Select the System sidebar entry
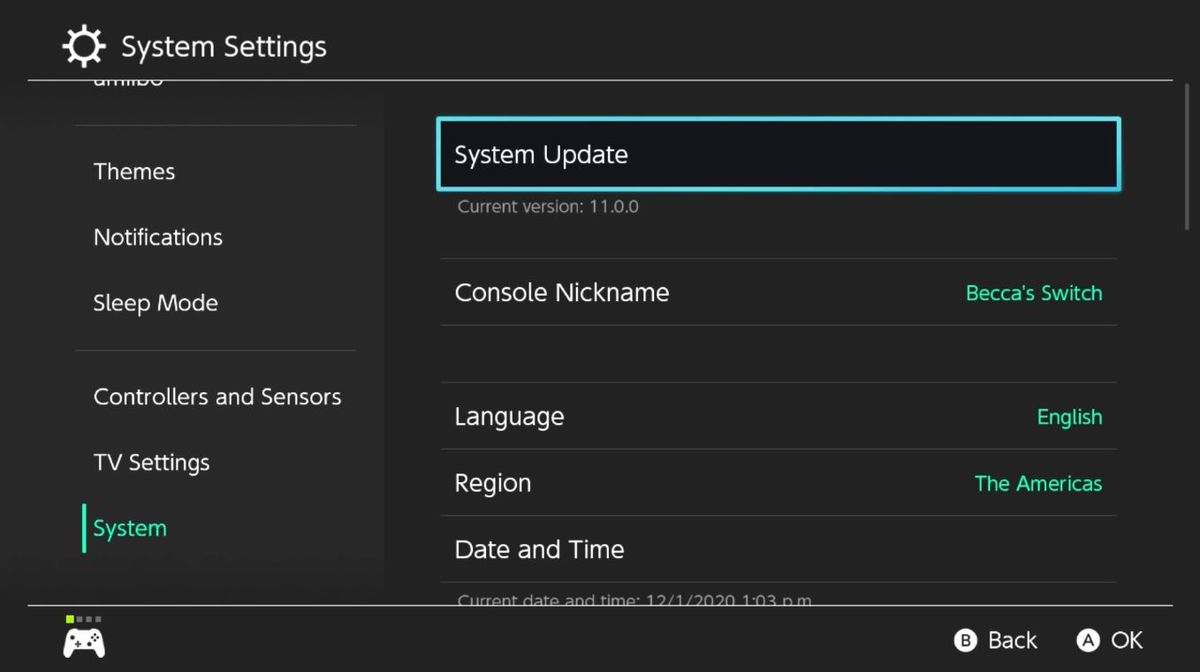This screenshot has width=1200, height=672. (128, 527)
